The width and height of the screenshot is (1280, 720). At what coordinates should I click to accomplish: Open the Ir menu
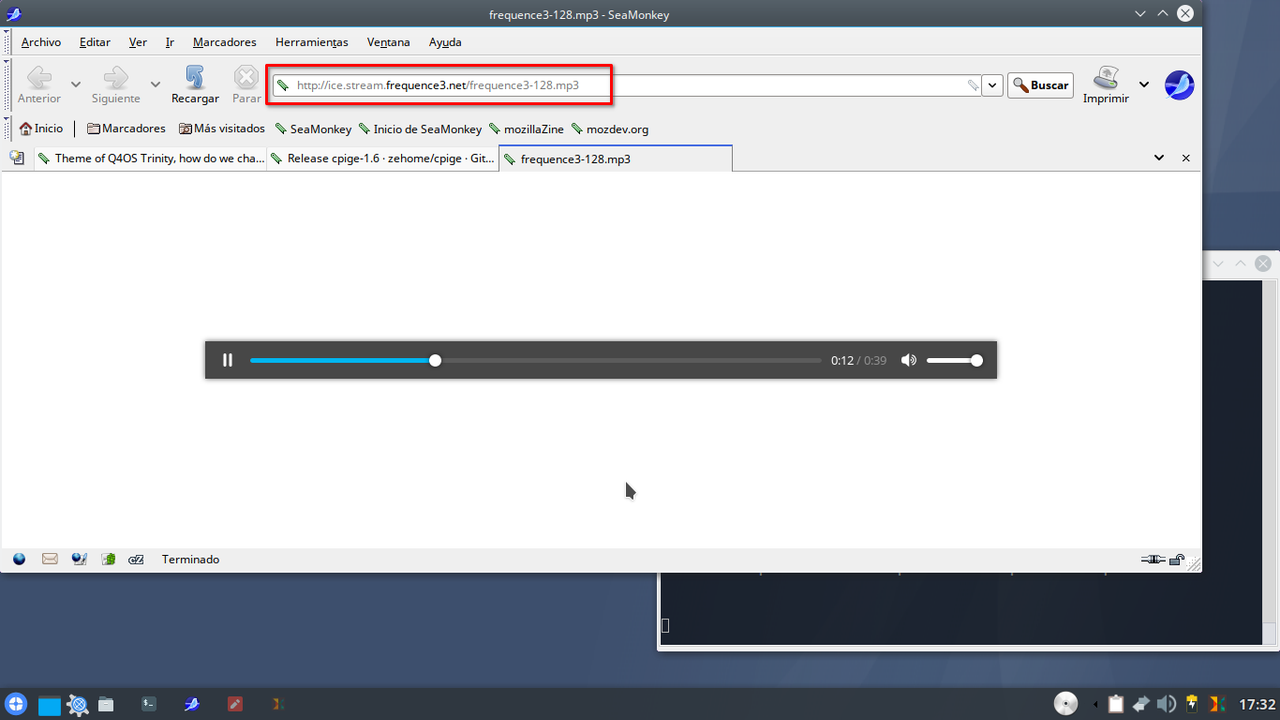point(170,42)
